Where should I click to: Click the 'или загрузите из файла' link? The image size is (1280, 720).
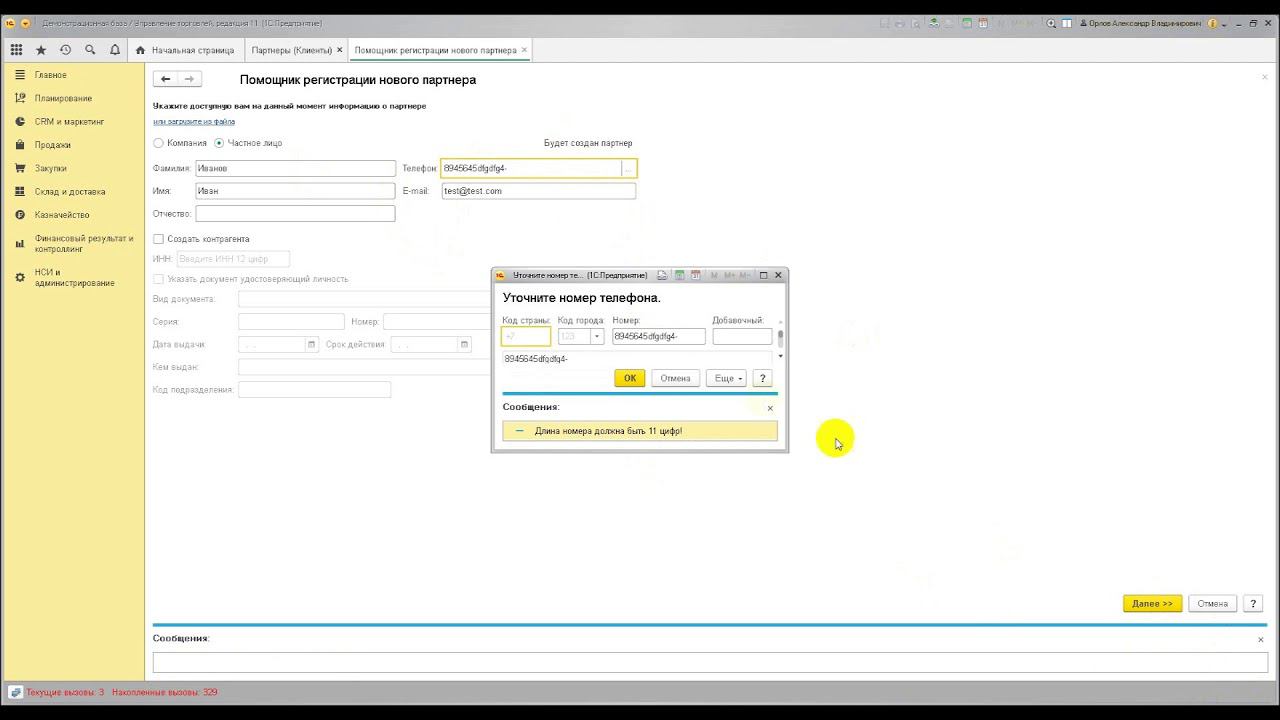tap(194, 122)
